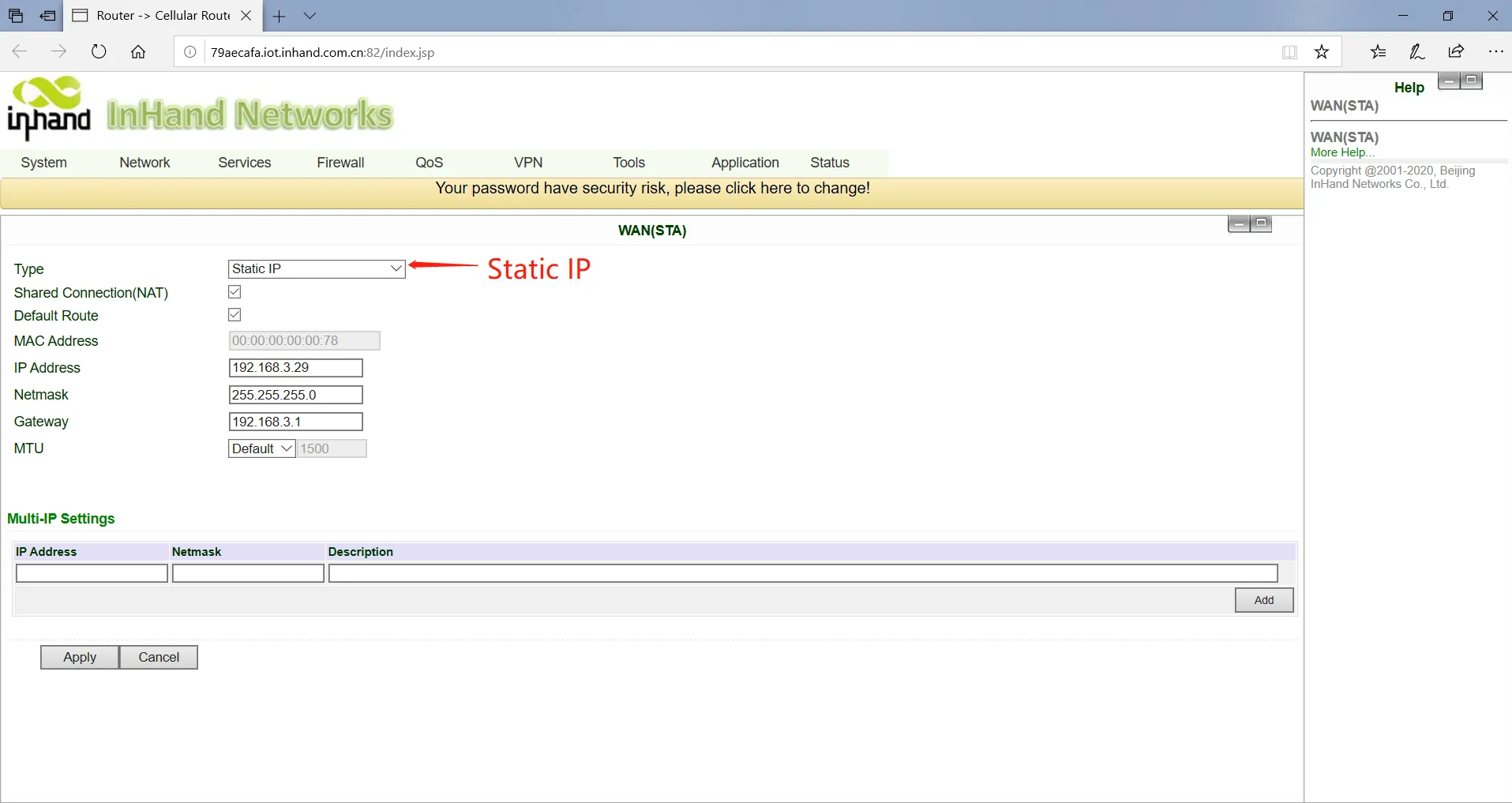Open browser settings and more menu
The width and height of the screenshot is (1512, 803).
(x=1495, y=52)
